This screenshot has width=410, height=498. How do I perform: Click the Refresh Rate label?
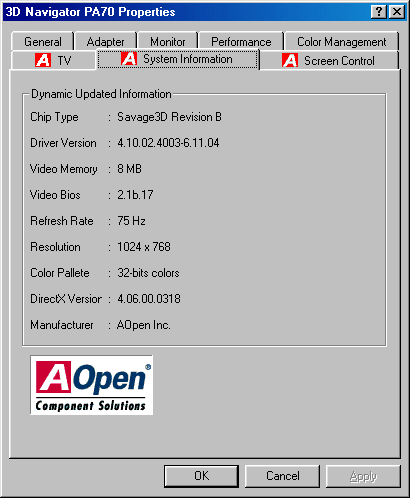(x=62, y=221)
